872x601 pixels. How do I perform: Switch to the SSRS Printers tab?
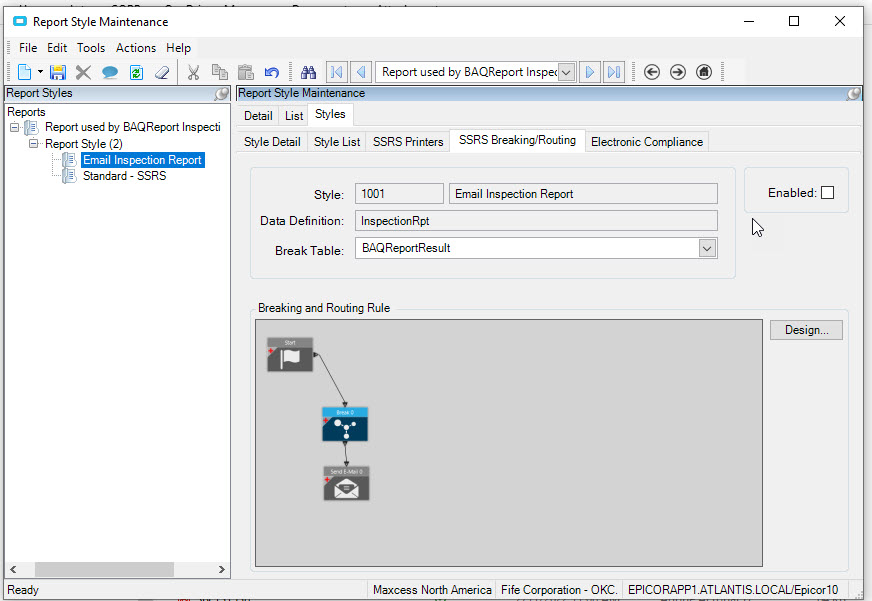point(408,142)
